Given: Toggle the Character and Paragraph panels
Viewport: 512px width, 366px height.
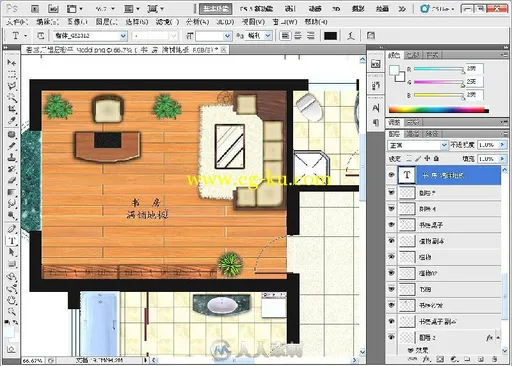Looking at the screenshot, I should pyautogui.click(x=371, y=36).
